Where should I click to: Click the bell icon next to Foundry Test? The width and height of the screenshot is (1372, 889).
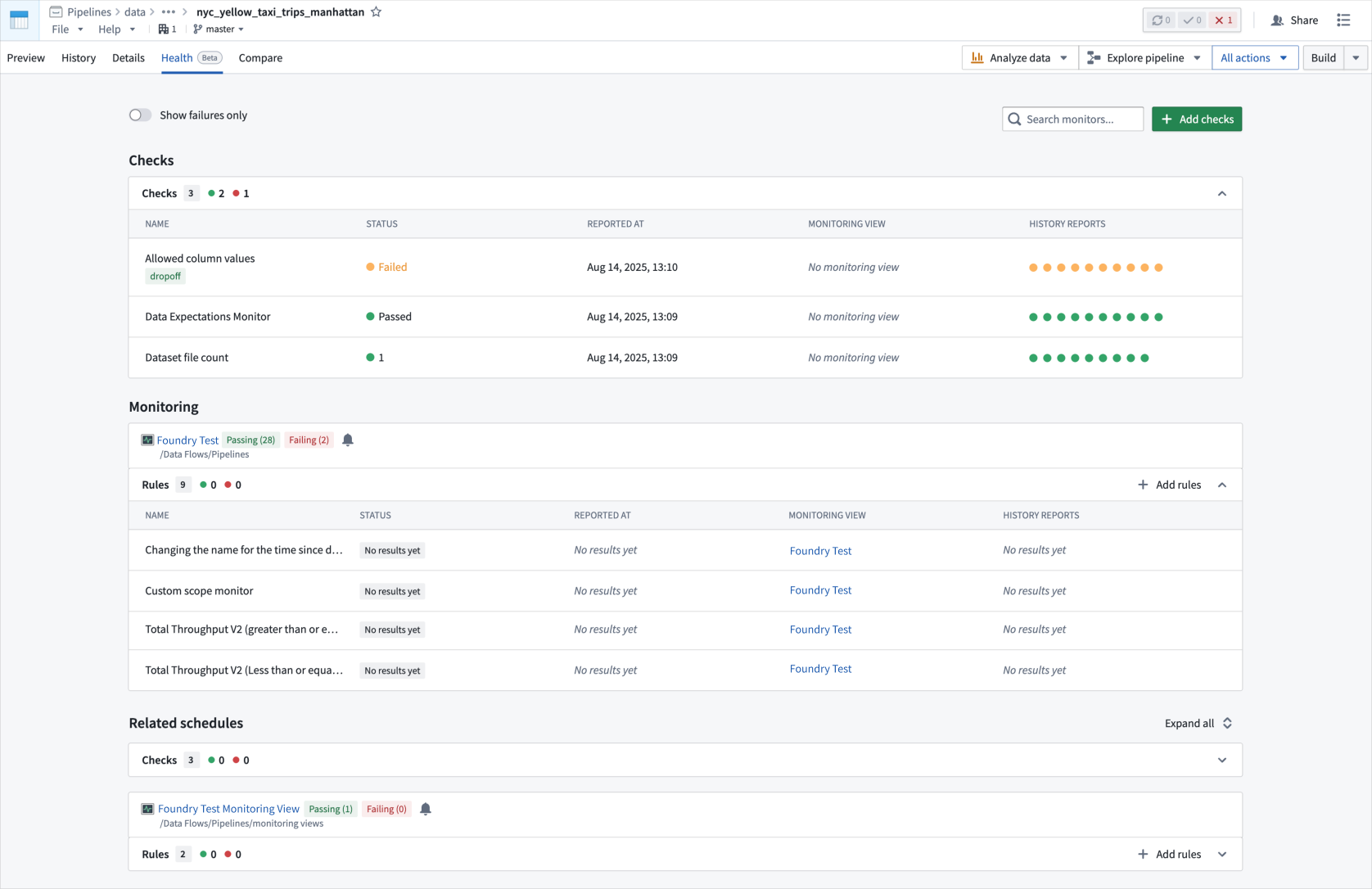[348, 440]
